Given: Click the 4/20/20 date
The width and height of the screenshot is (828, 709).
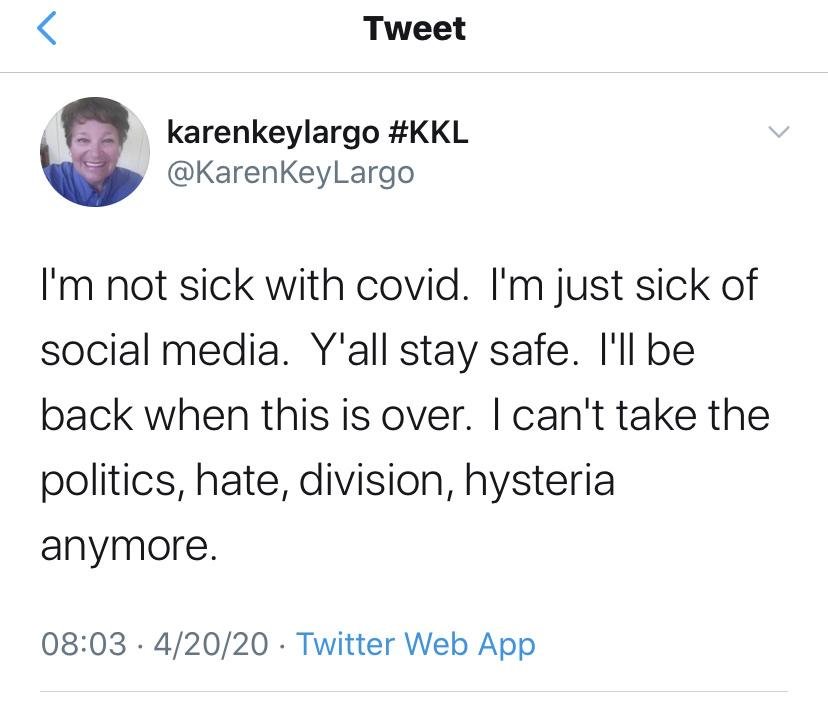Looking at the screenshot, I should 207,644.
